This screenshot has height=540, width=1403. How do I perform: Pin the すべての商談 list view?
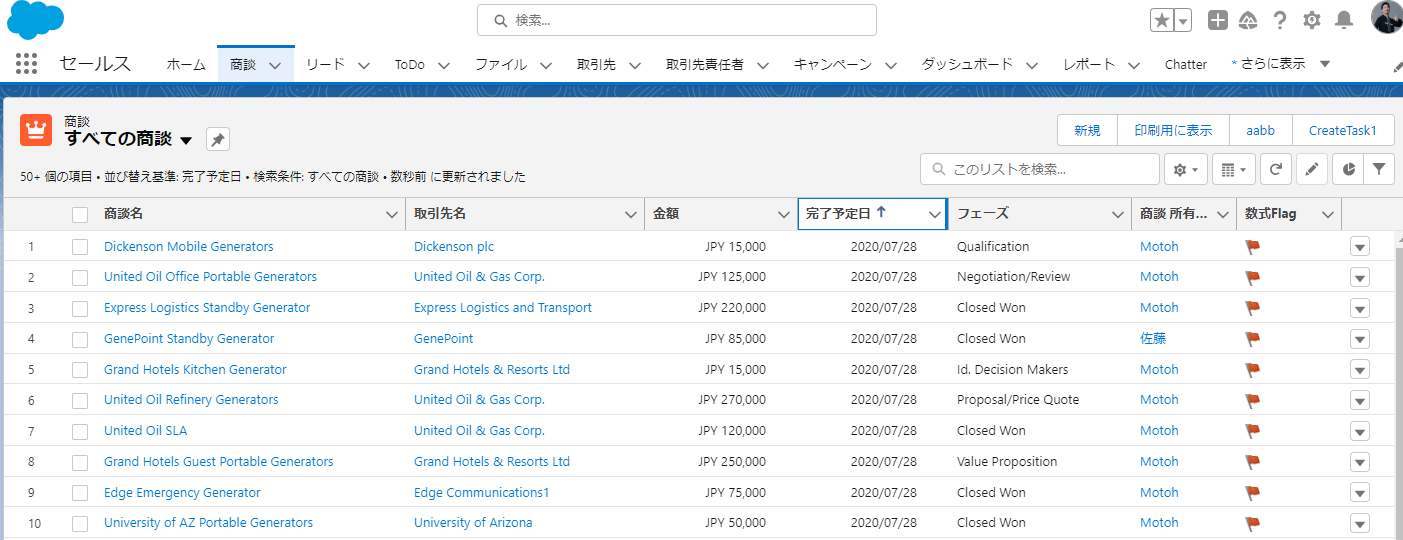218,140
